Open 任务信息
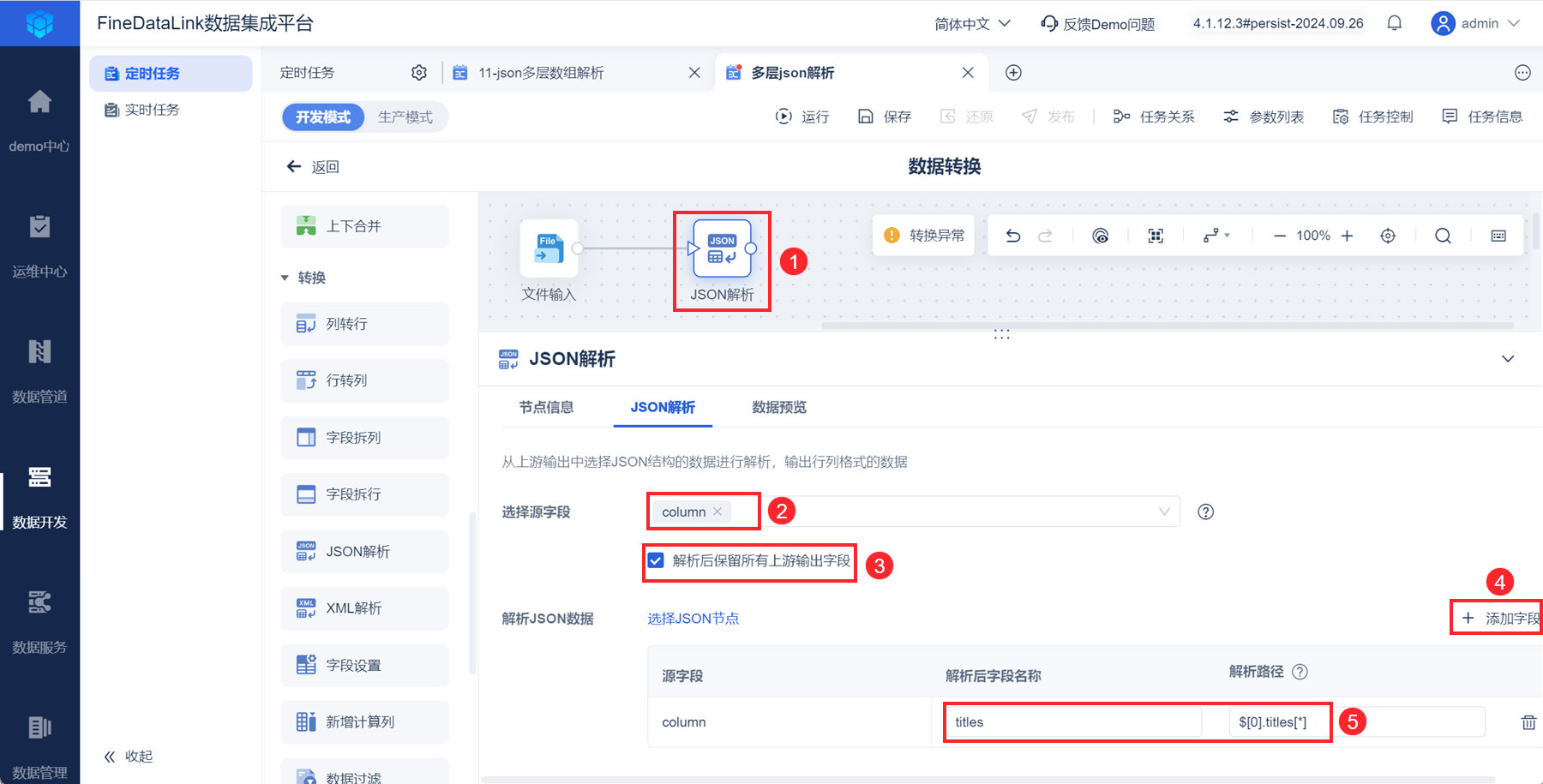1543x784 pixels. coord(1482,117)
